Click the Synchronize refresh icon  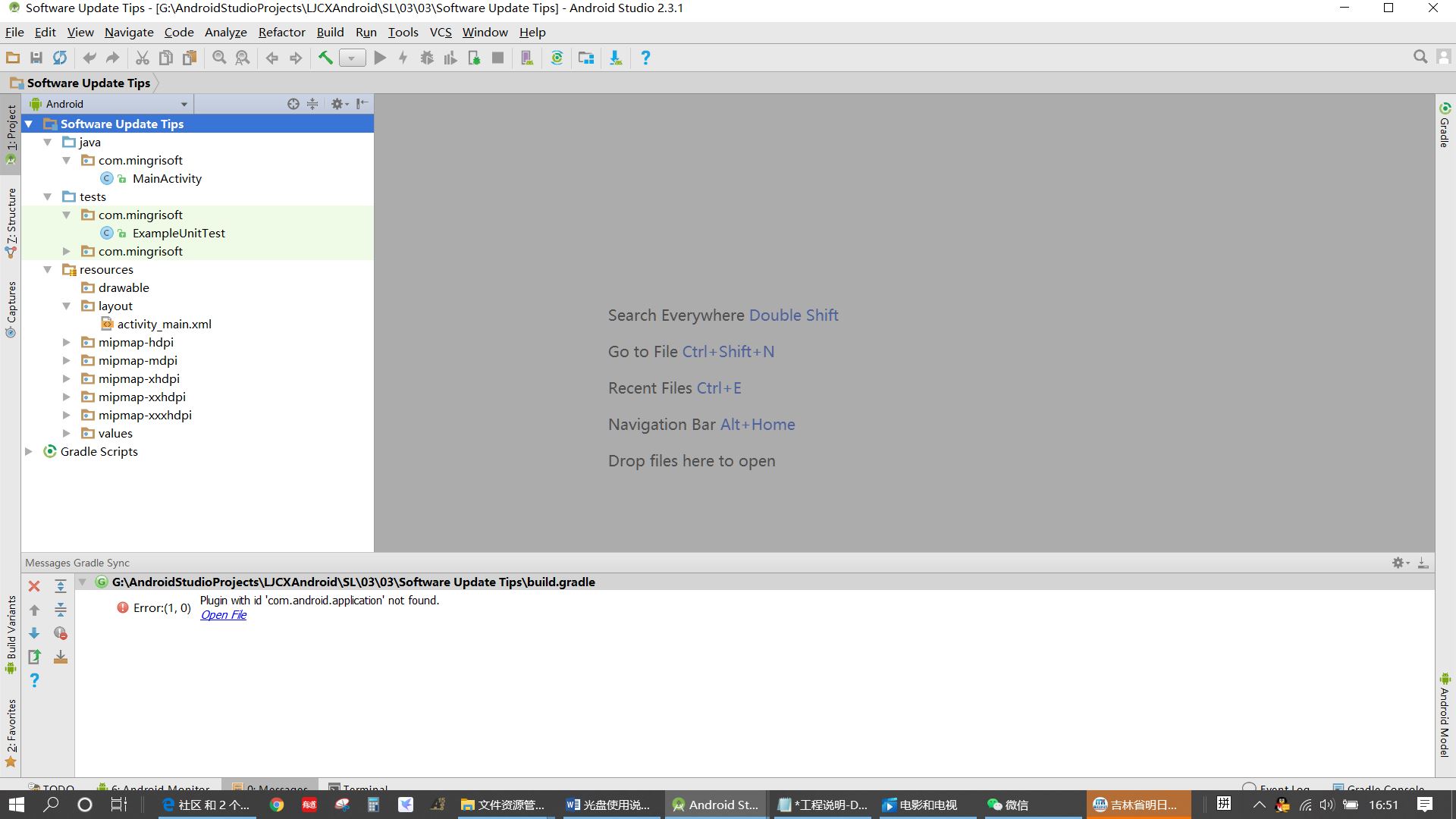(x=60, y=58)
